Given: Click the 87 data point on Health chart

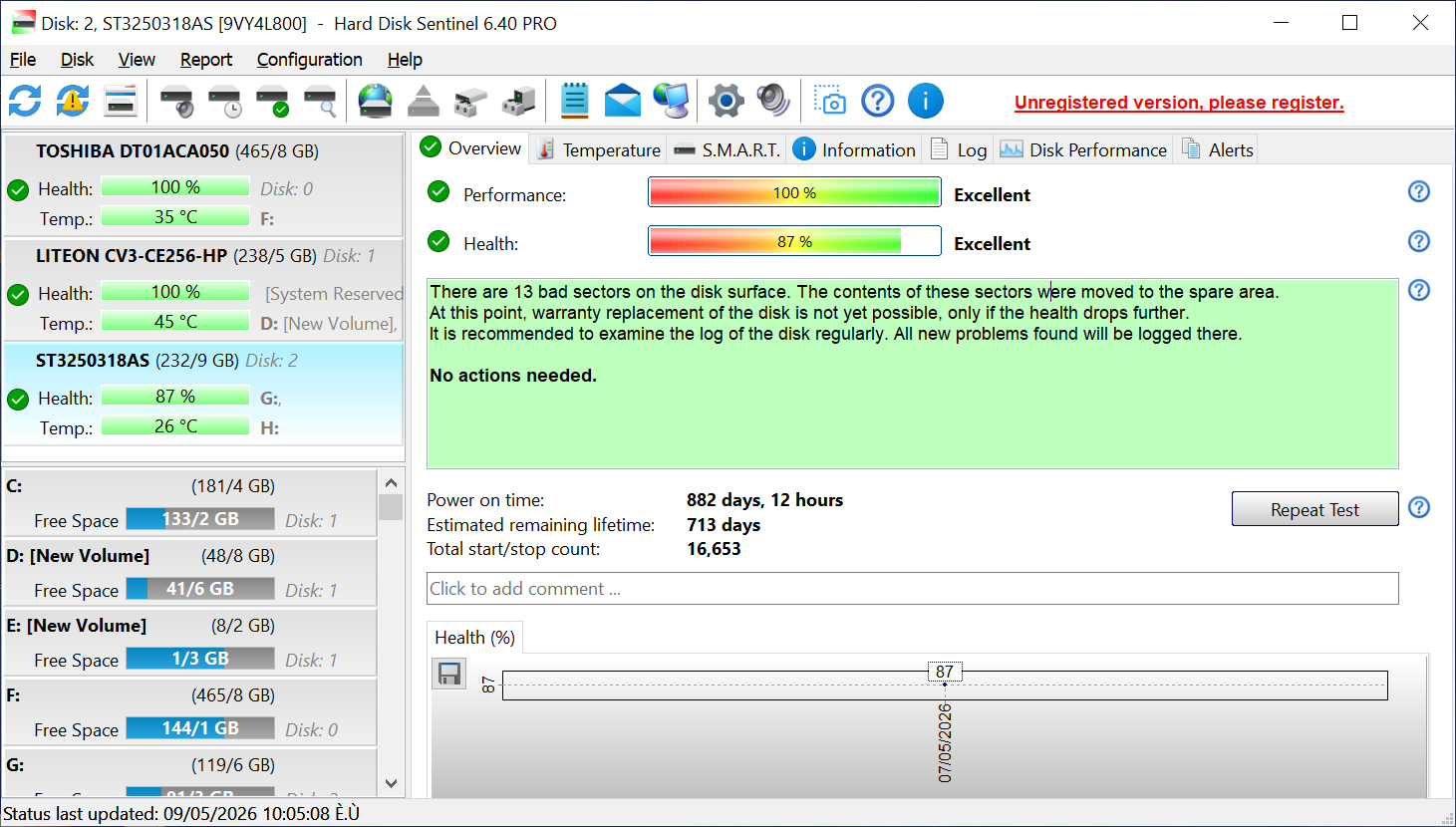Looking at the screenshot, I should [x=945, y=685].
